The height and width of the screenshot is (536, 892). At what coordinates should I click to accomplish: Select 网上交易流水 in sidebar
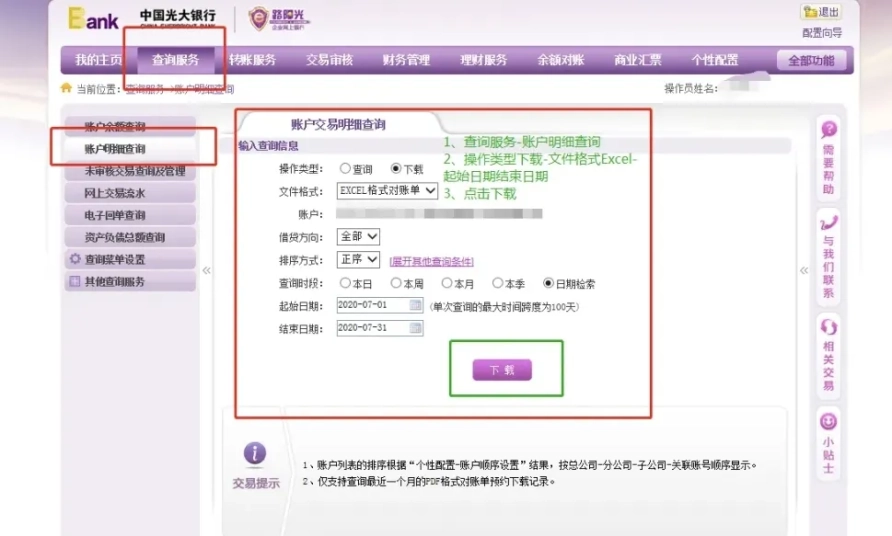point(131,193)
